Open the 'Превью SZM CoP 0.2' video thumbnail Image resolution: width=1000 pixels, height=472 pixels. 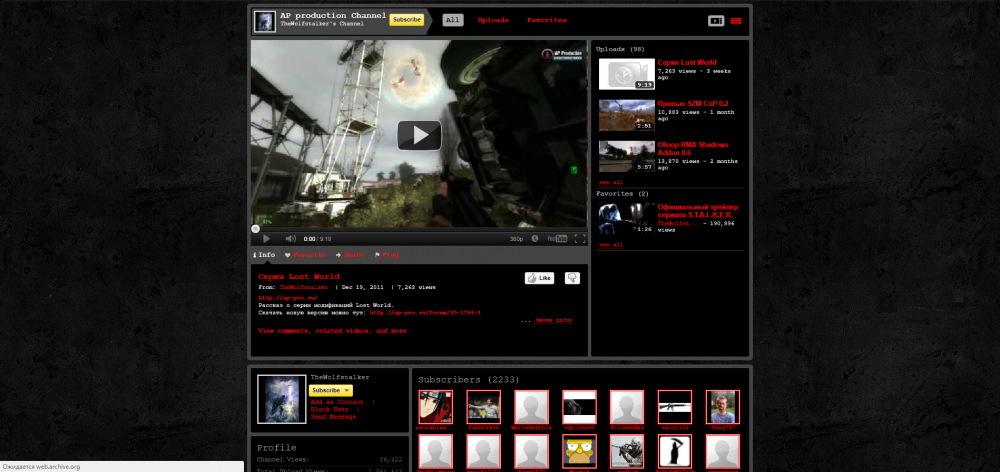pos(626,115)
